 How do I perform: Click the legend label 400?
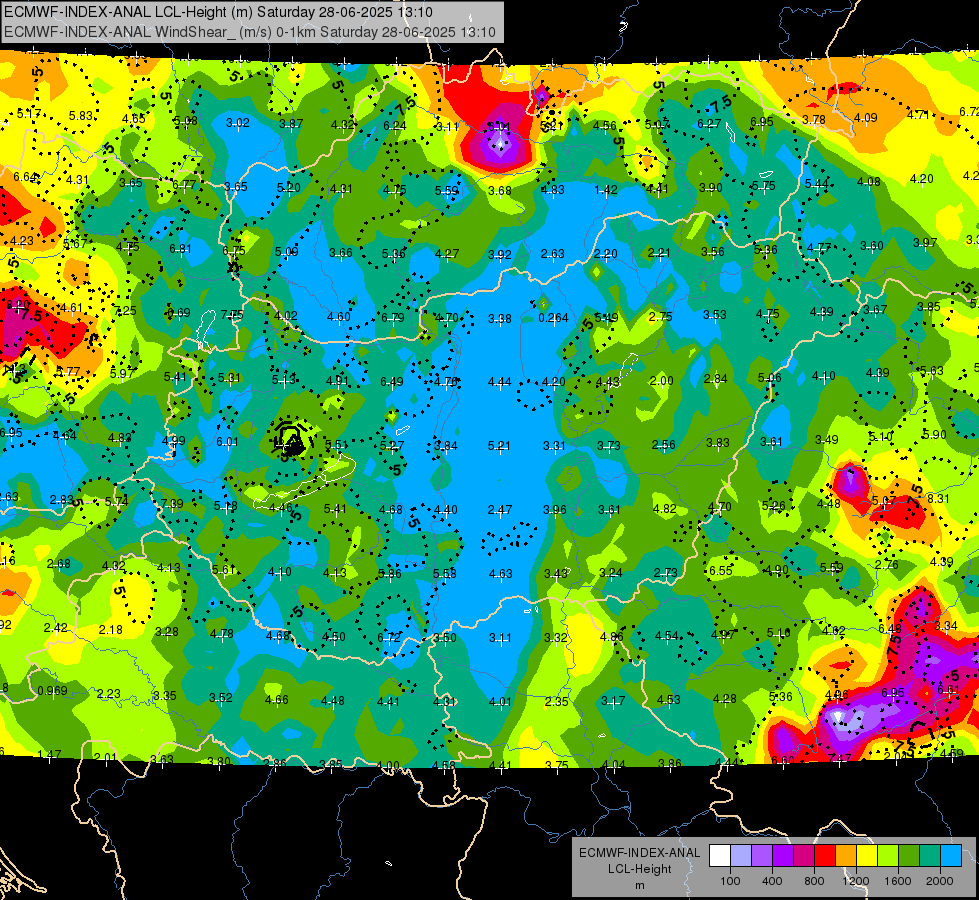click(772, 881)
